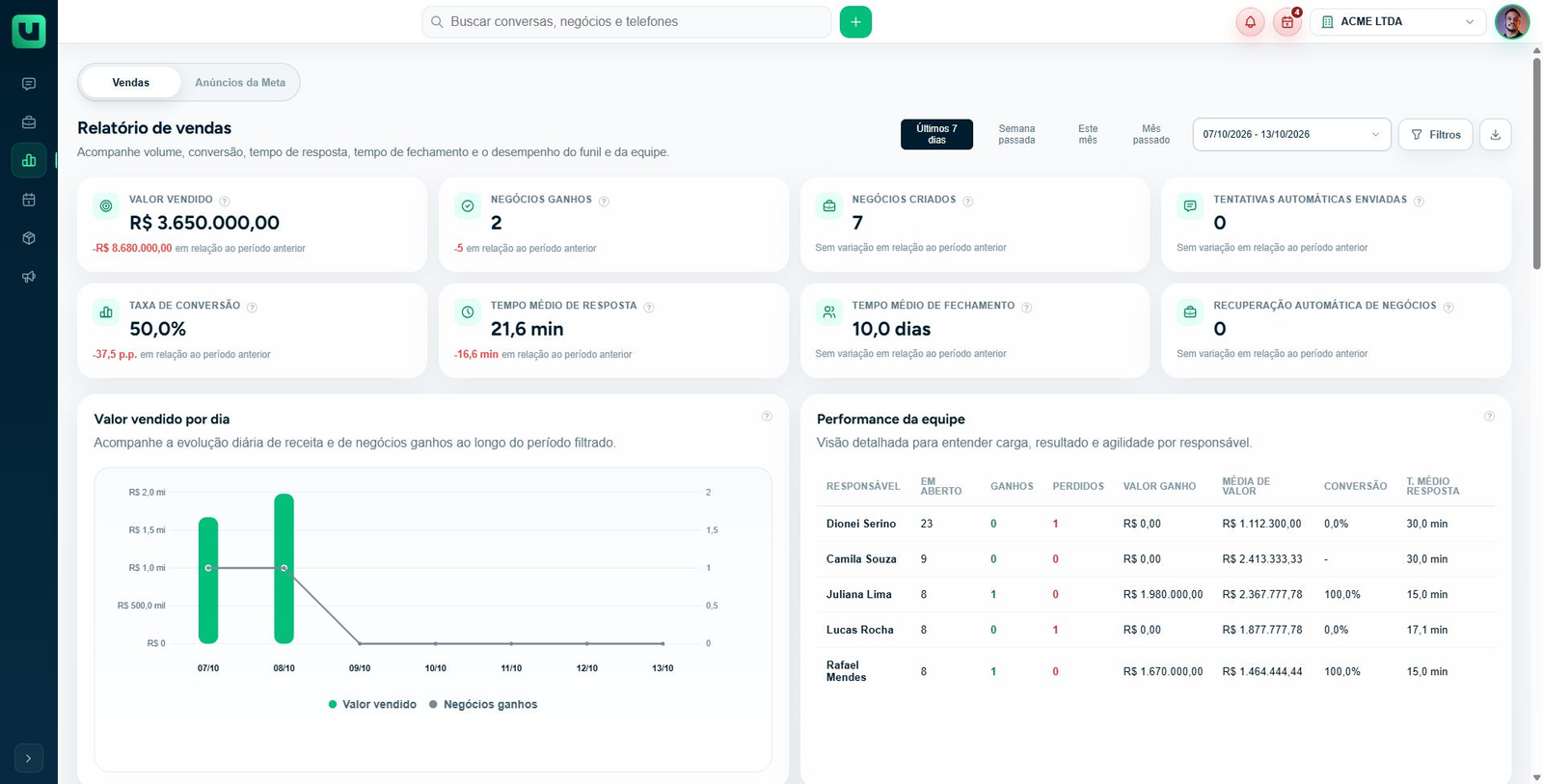
Task: Select the Últimos 7 dias period
Action: point(936,134)
